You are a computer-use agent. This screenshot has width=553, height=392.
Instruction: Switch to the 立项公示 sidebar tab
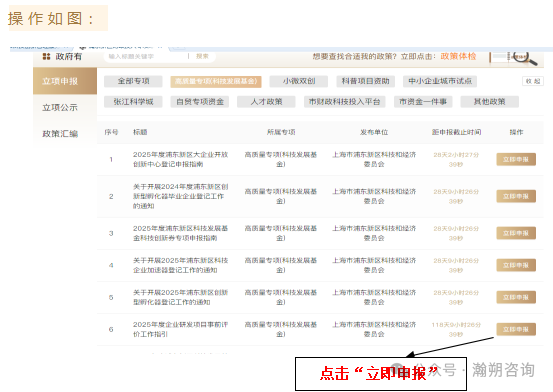(60, 108)
